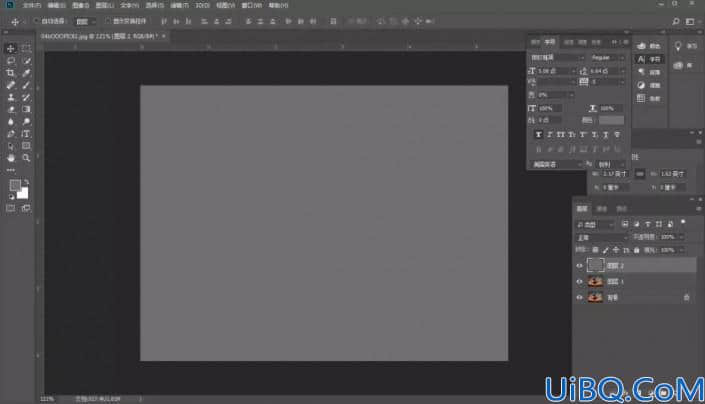Lock transparent pixels for selected layer

595,250
